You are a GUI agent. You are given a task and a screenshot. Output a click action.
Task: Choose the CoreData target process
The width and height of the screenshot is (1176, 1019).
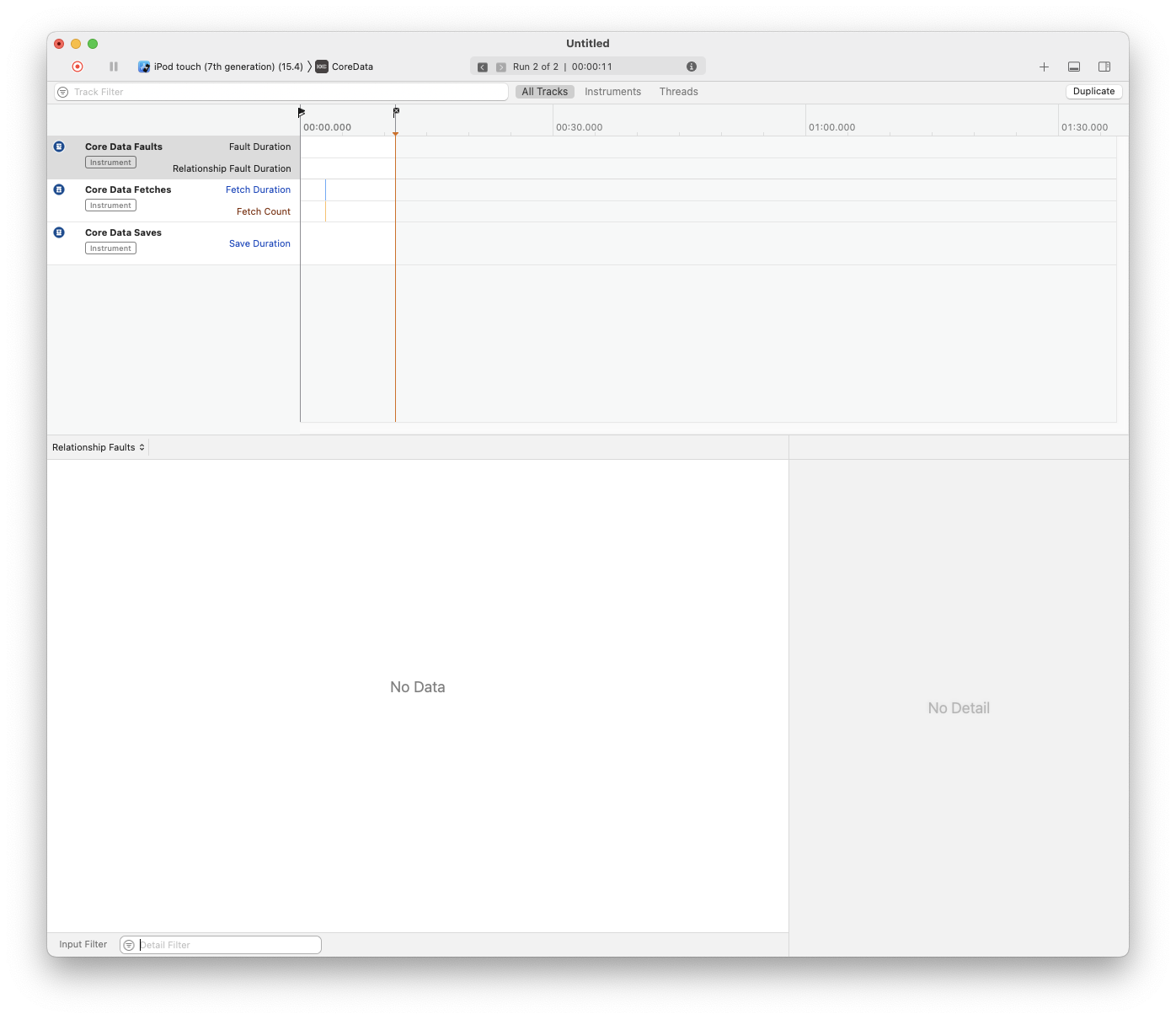(345, 67)
